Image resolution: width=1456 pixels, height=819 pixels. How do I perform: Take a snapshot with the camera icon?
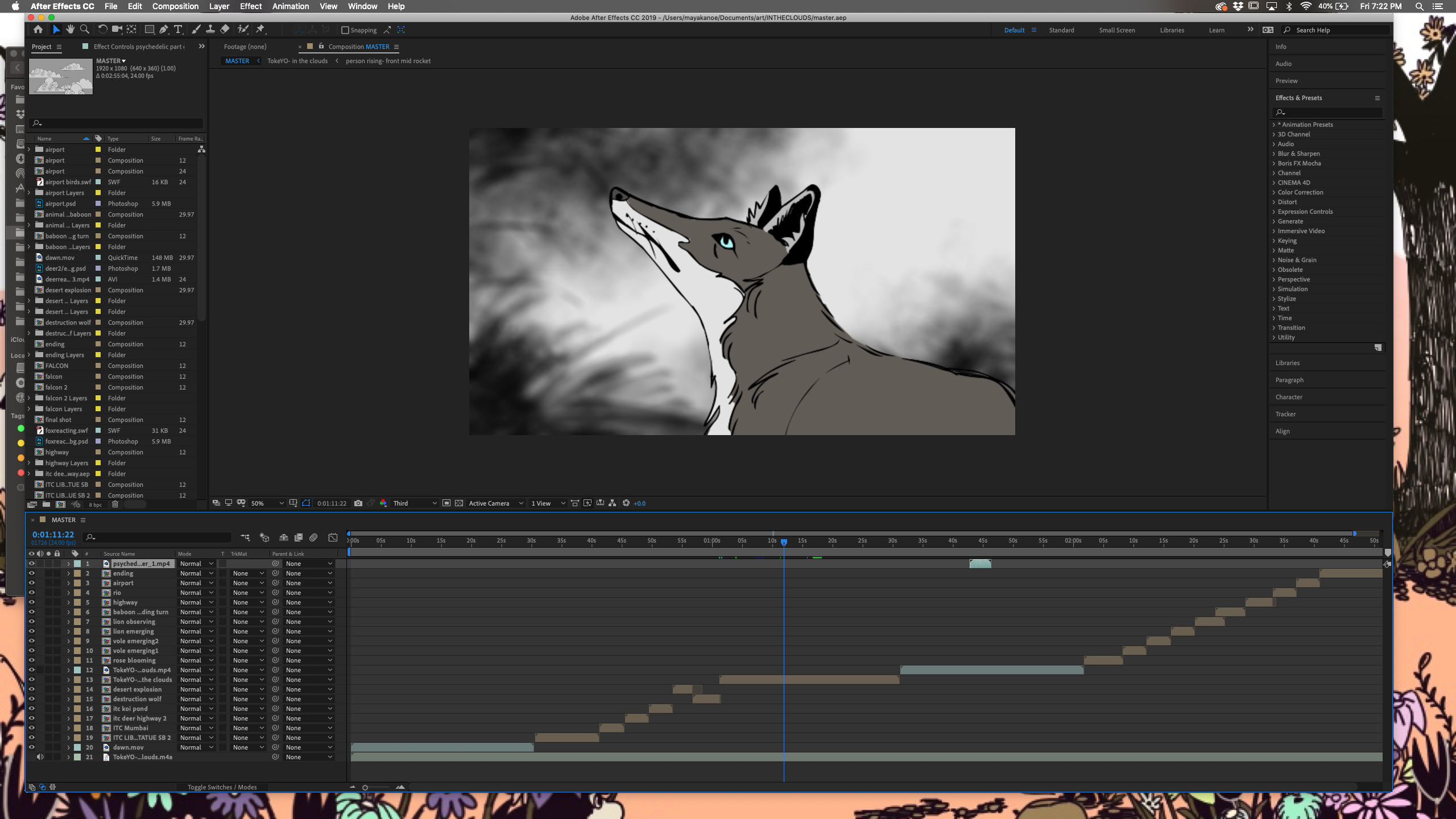[x=358, y=503]
